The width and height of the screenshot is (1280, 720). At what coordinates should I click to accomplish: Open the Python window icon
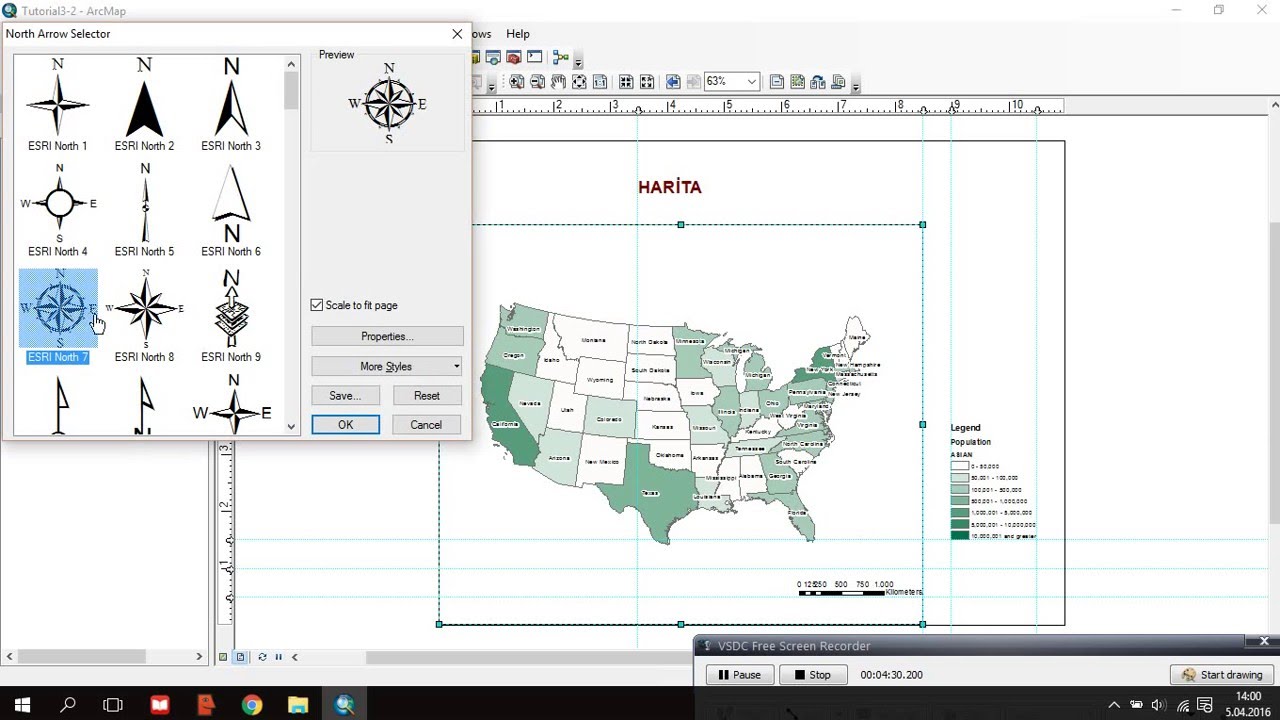(x=534, y=58)
